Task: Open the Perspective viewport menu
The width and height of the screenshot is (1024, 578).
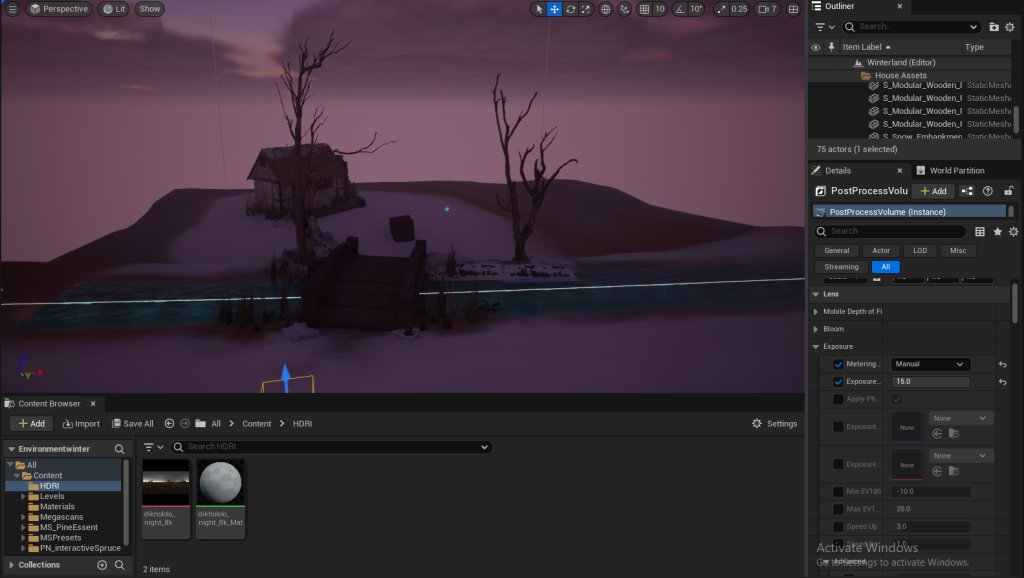Action: point(58,9)
